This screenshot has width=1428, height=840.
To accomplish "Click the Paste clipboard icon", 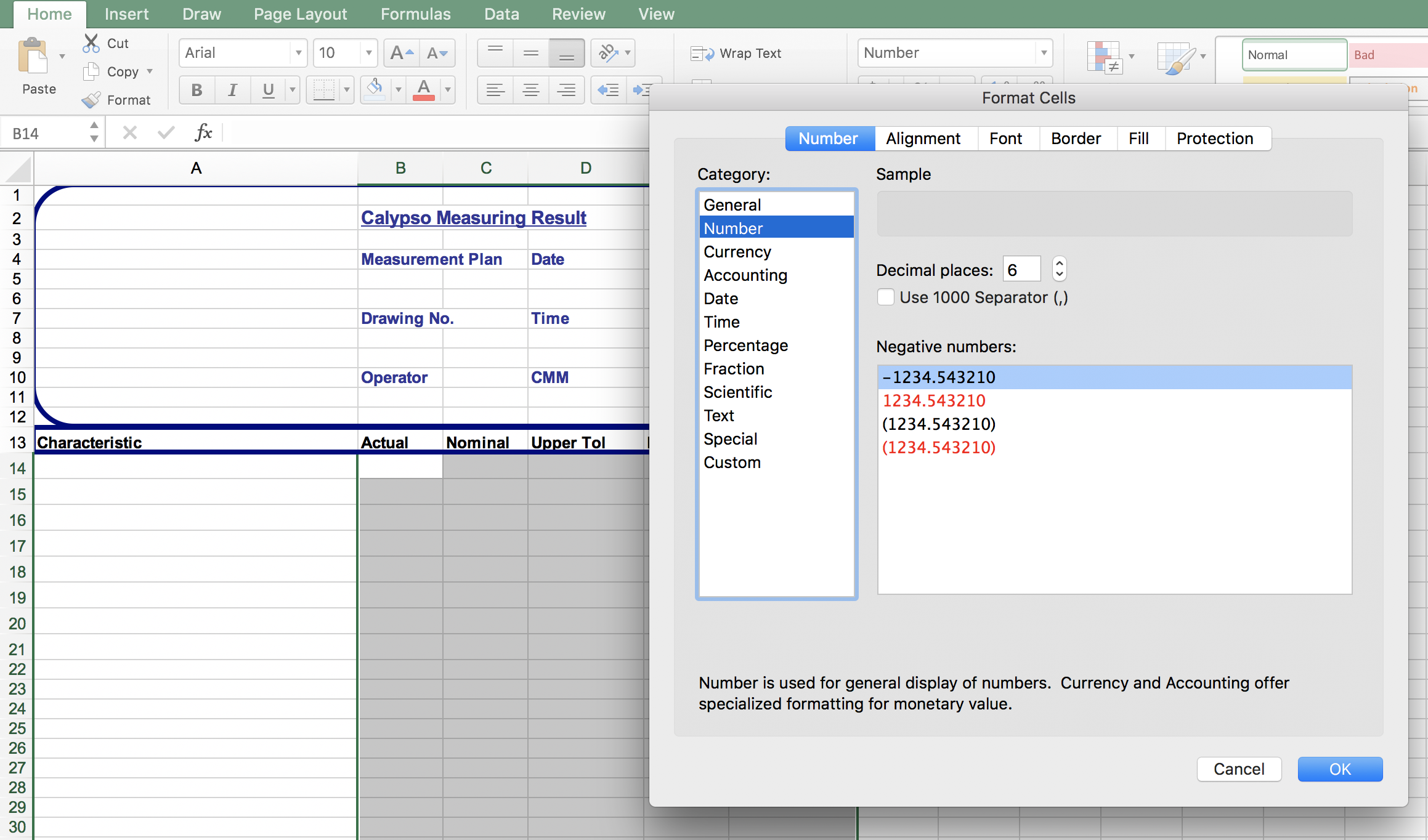I will (x=33, y=57).
